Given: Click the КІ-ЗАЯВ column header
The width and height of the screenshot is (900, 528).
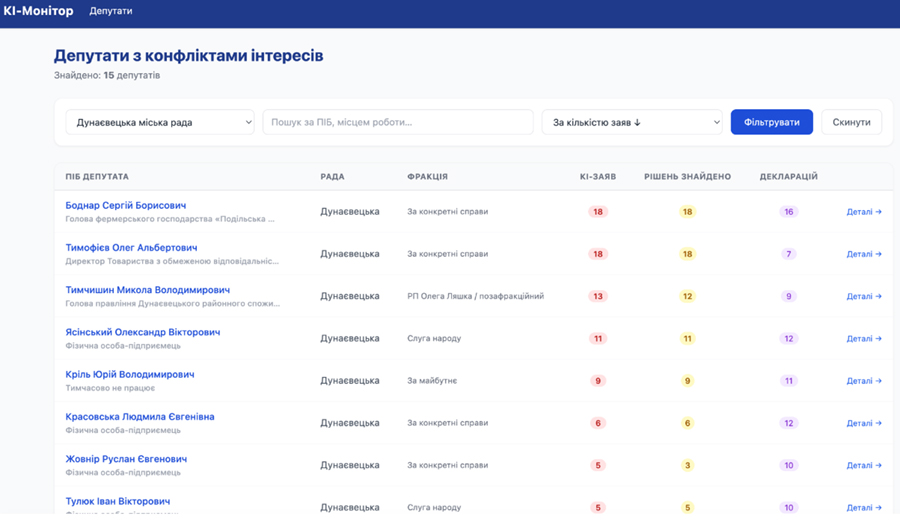Looking at the screenshot, I should pos(598,177).
